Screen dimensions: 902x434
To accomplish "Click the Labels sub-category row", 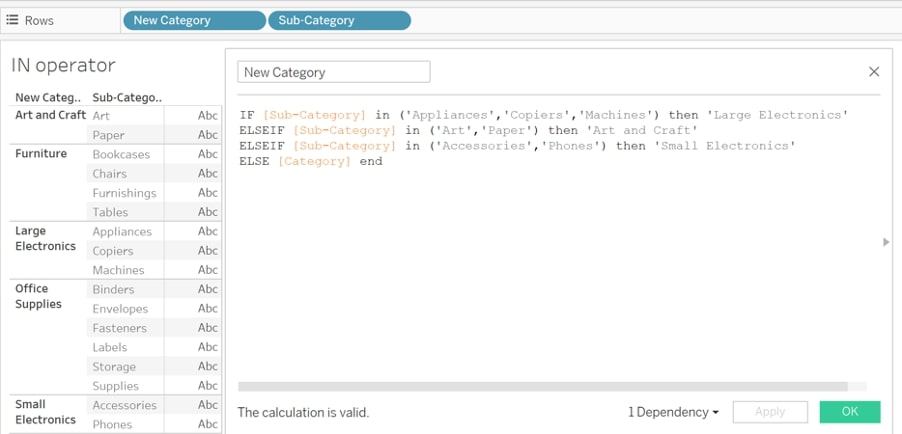I will click(125, 347).
